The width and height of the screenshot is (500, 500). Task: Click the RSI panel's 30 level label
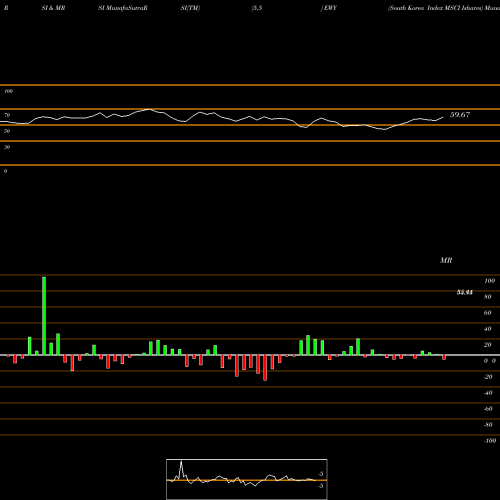coord(7,147)
